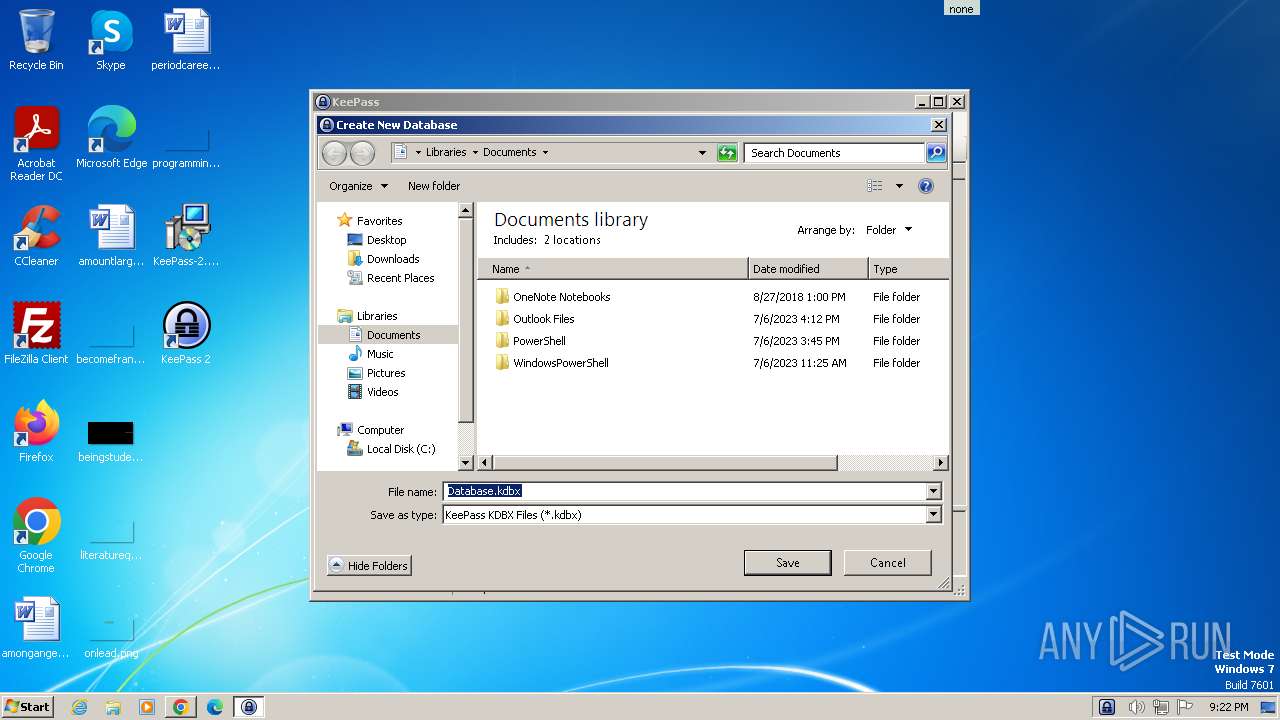Select the CCleaner desktop shortcut

coord(36,236)
